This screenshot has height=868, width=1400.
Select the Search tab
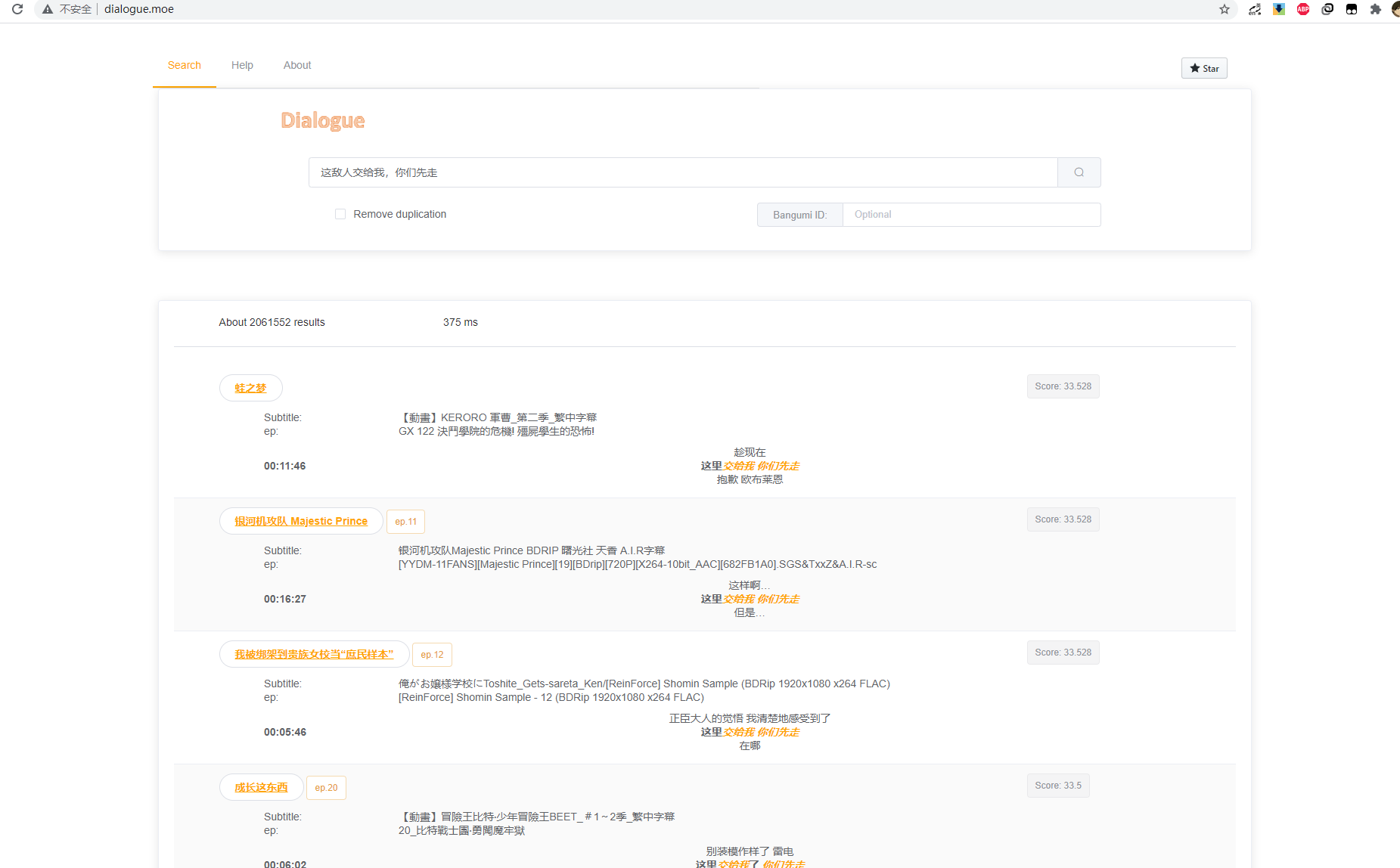click(x=185, y=65)
